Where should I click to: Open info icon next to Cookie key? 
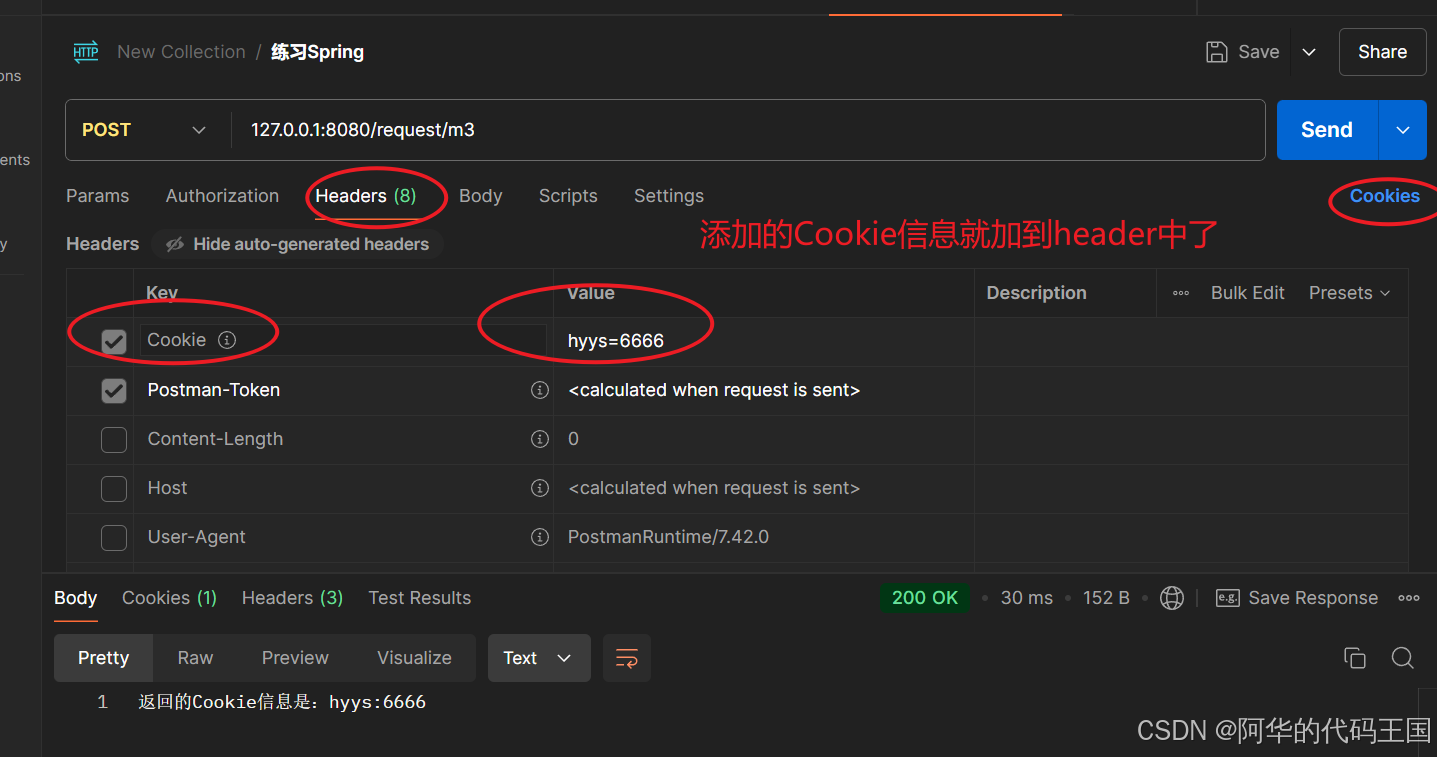pyautogui.click(x=227, y=340)
